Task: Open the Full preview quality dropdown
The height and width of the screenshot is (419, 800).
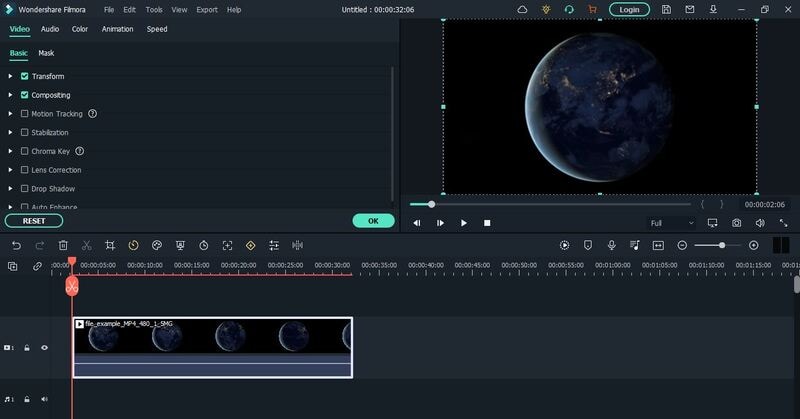Action: coord(671,223)
